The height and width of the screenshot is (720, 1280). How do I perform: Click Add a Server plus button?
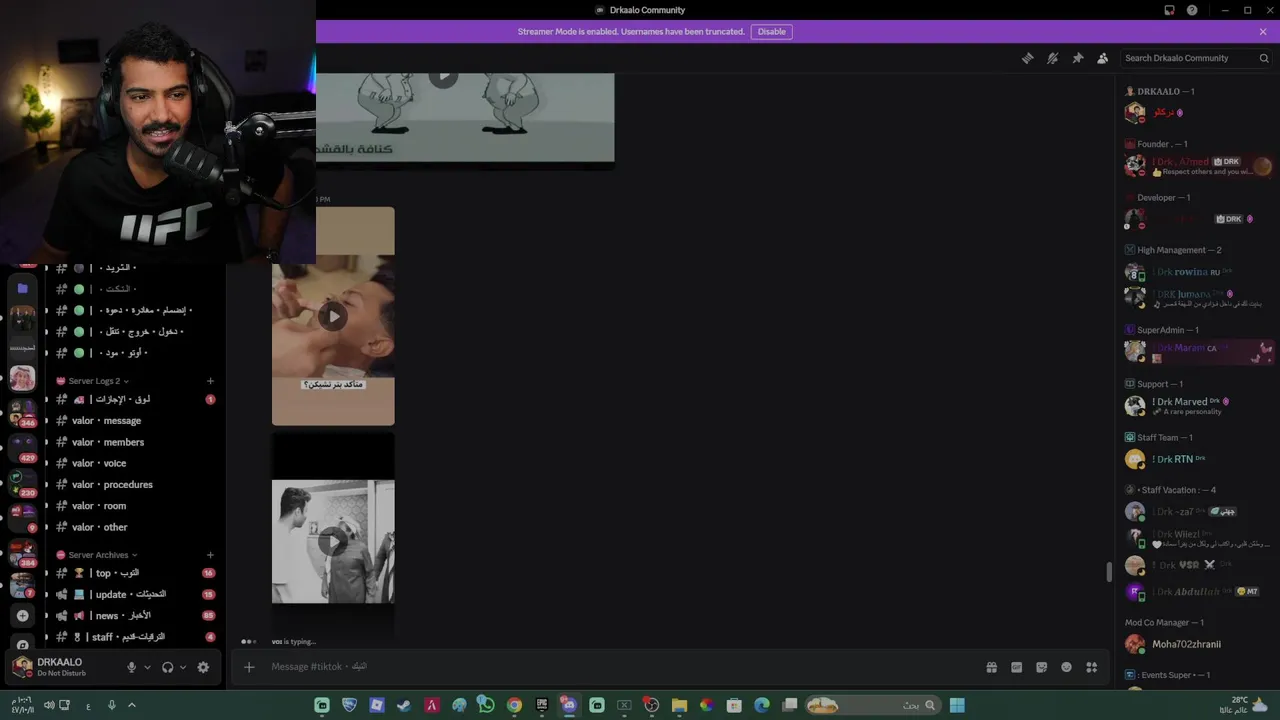tap(22, 616)
